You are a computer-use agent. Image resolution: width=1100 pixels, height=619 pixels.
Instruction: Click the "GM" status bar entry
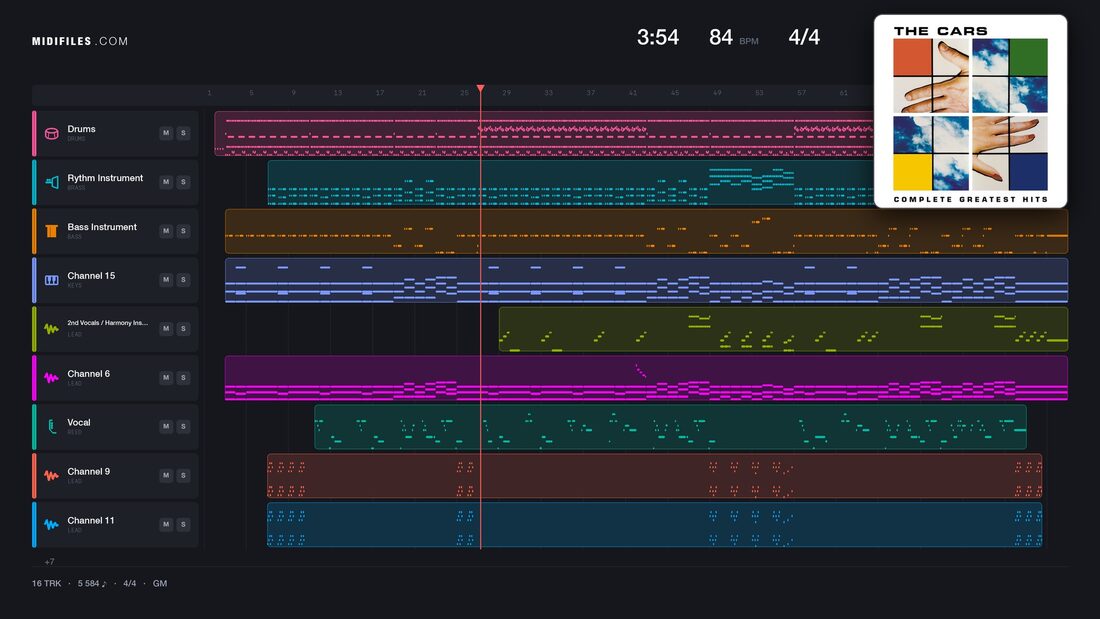click(x=160, y=583)
